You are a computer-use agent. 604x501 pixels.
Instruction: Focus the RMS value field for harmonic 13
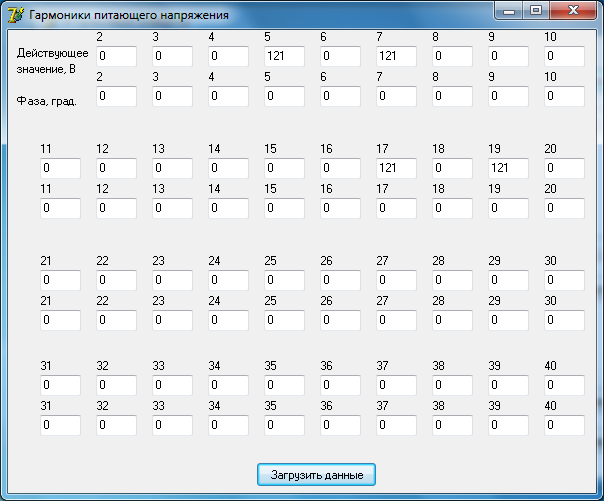click(x=172, y=168)
